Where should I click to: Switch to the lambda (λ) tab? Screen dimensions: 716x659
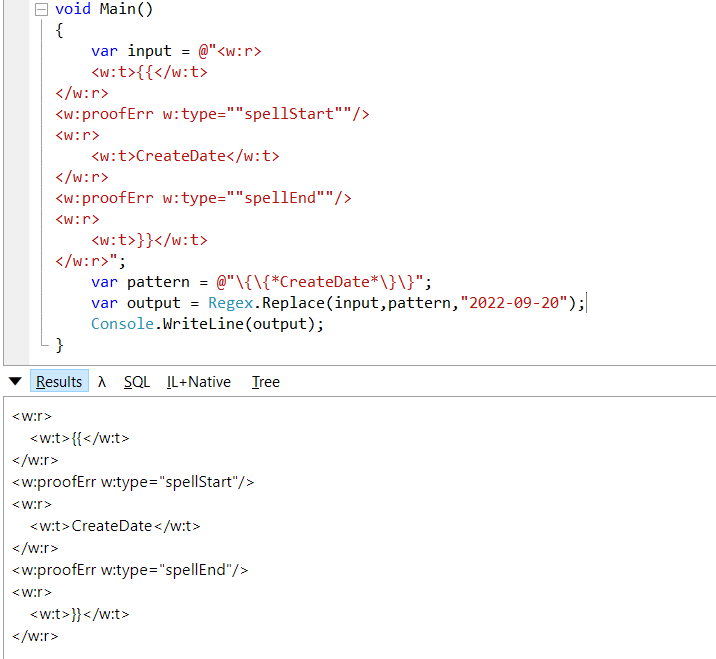[102, 381]
